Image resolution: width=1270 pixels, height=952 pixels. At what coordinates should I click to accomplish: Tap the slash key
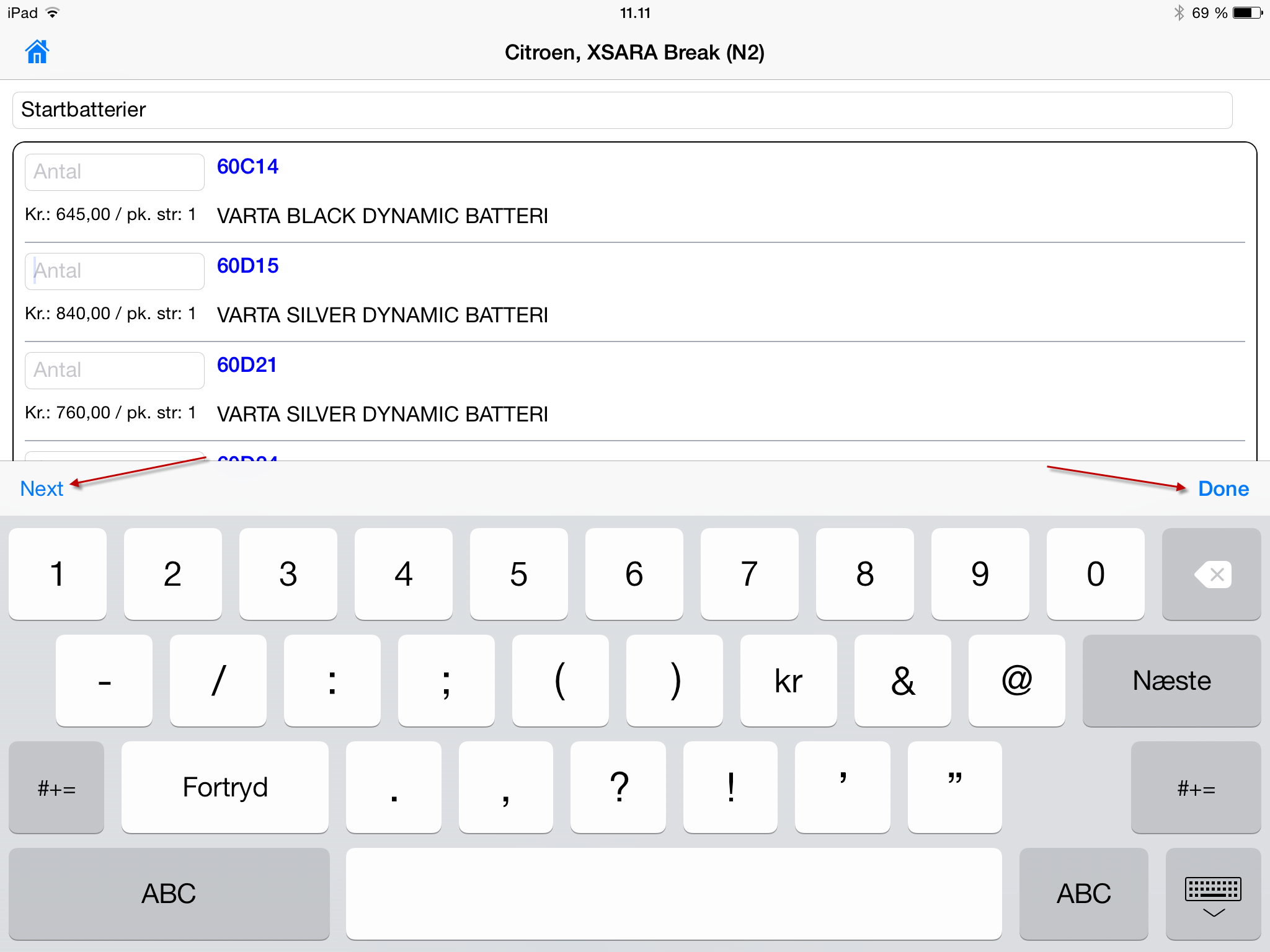218,681
